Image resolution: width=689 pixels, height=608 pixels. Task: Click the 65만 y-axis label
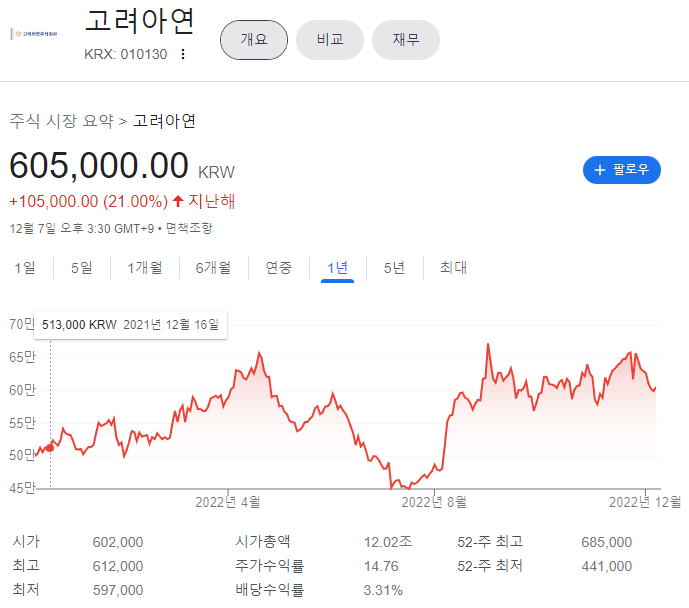[22, 357]
